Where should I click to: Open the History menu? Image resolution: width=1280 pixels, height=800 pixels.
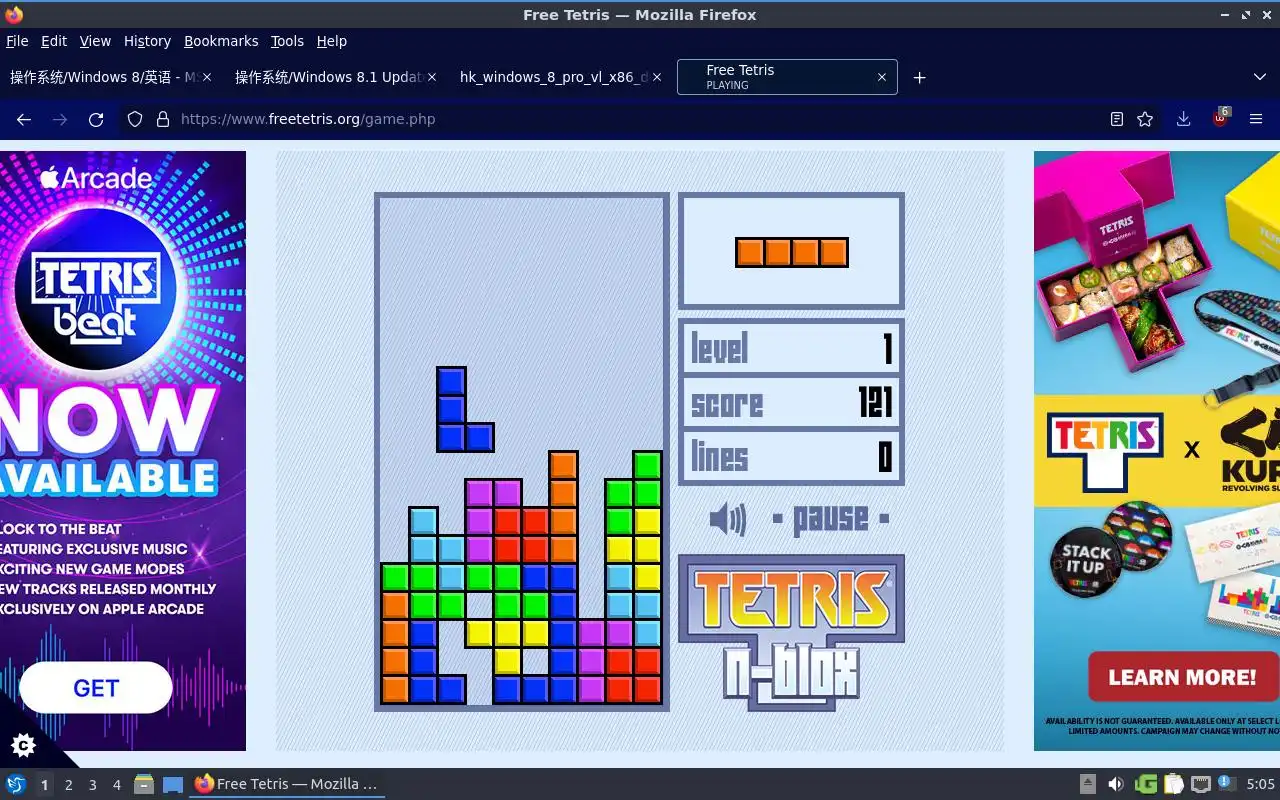pyautogui.click(x=147, y=41)
